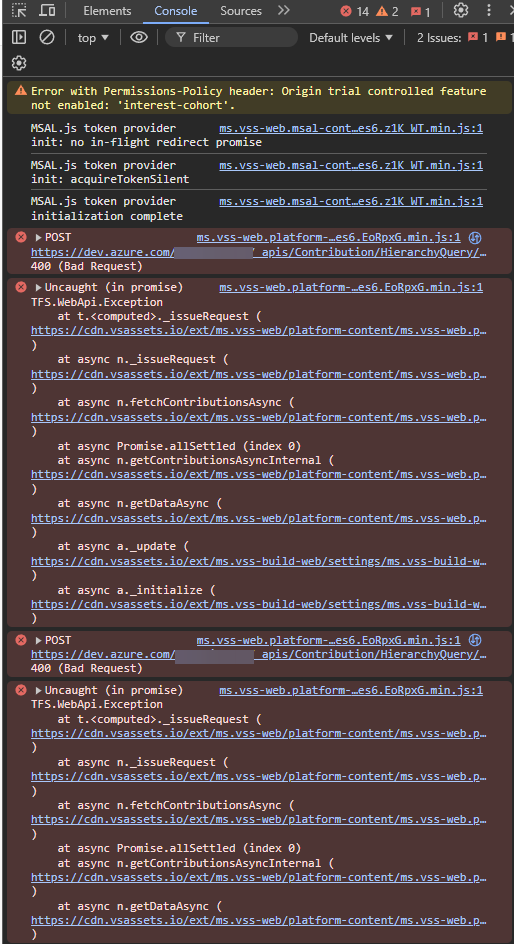Image resolution: width=514 pixels, height=944 pixels.
Task: Activate the inspect element picker icon
Action: [x=19, y=11]
